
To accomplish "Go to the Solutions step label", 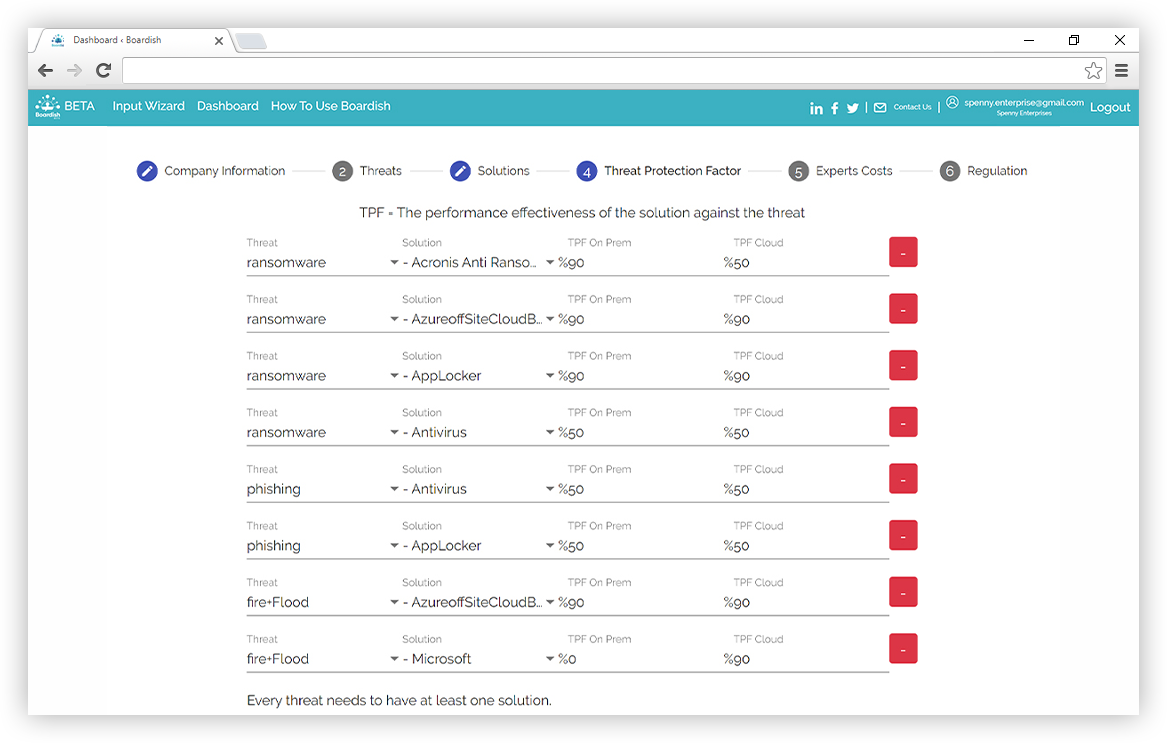I will tap(503, 171).
